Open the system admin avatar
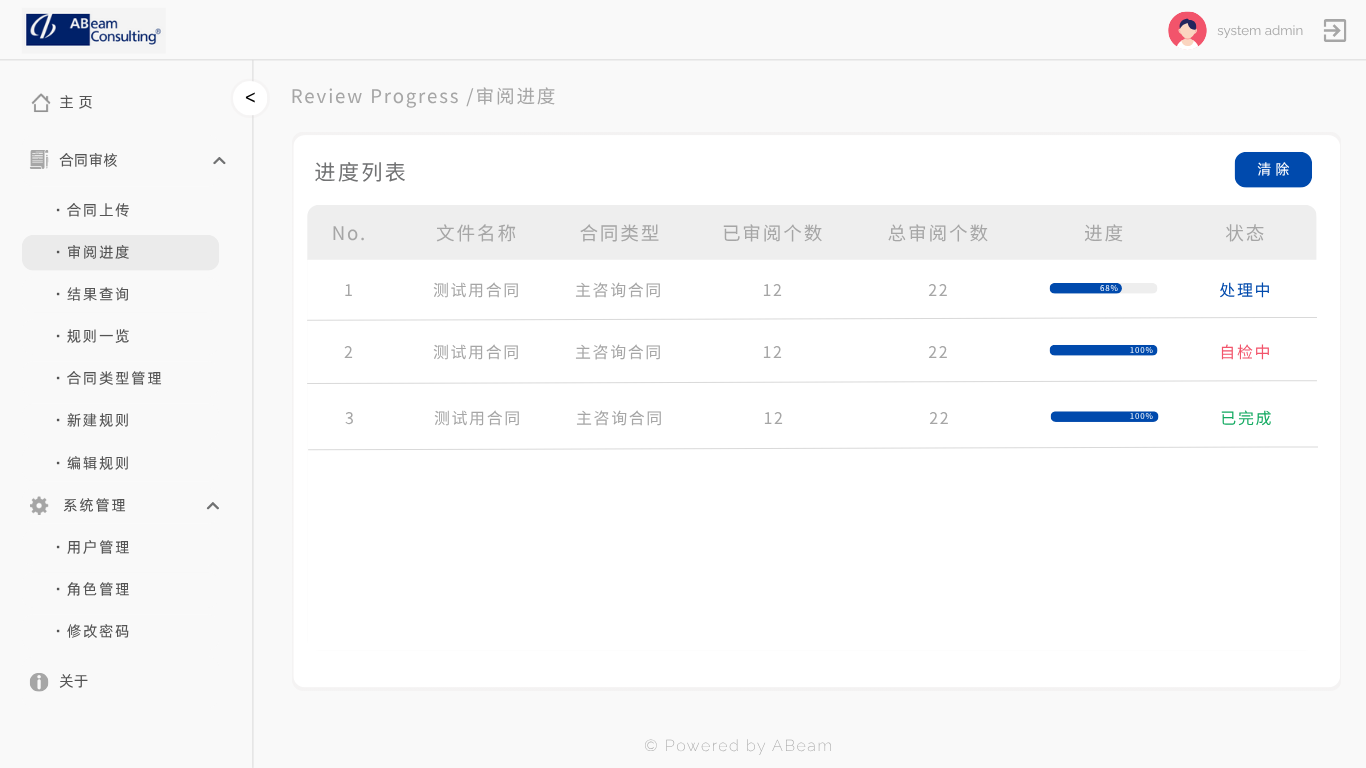Image resolution: width=1366 pixels, height=768 pixels. tap(1187, 30)
